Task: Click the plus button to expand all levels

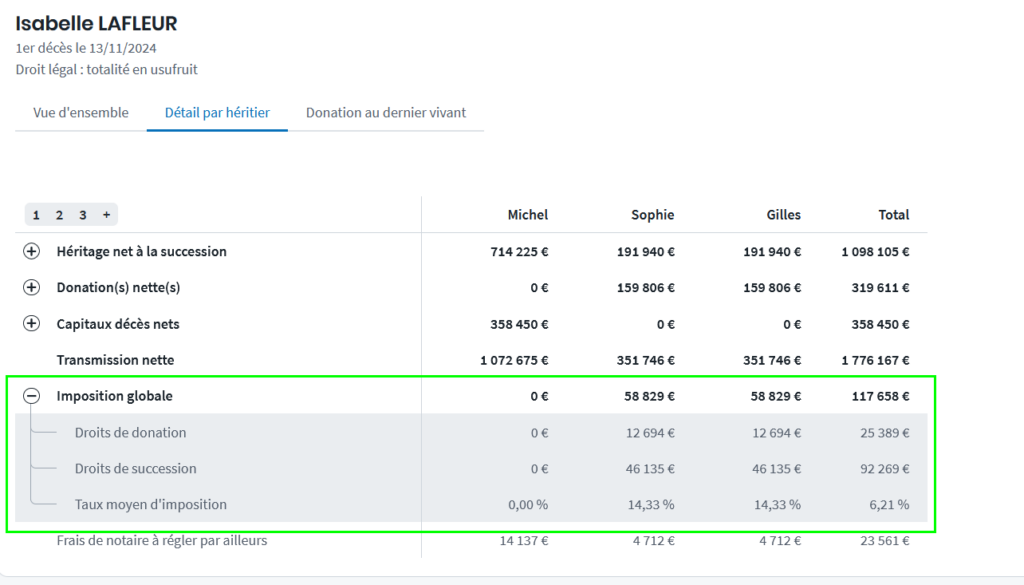Action: point(106,215)
